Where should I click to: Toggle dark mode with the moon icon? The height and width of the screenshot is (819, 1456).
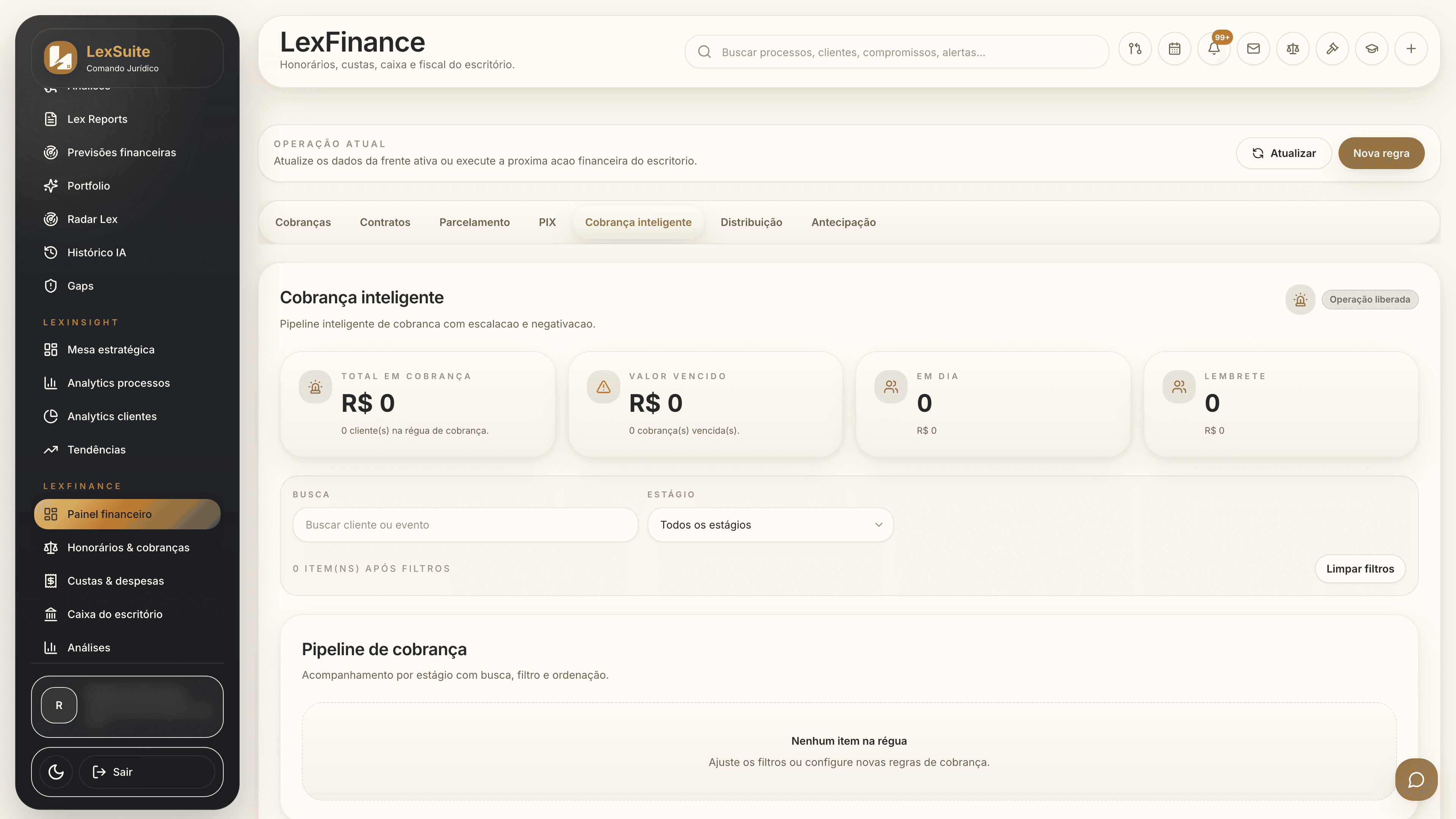pyautogui.click(x=55, y=772)
